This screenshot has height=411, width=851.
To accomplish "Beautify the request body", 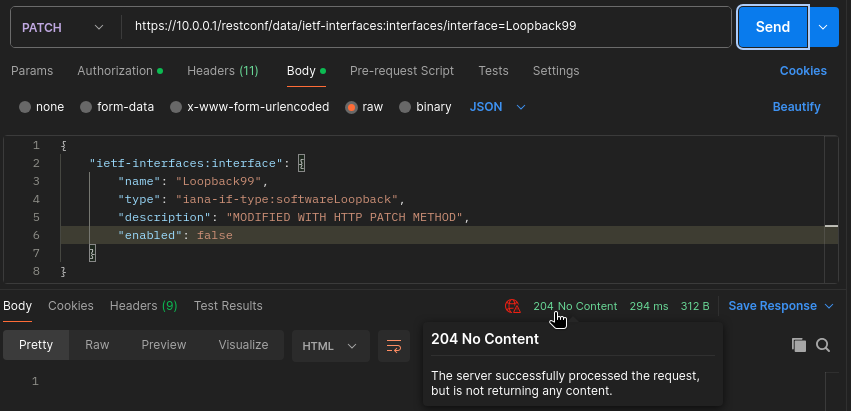I will pyautogui.click(x=796, y=107).
